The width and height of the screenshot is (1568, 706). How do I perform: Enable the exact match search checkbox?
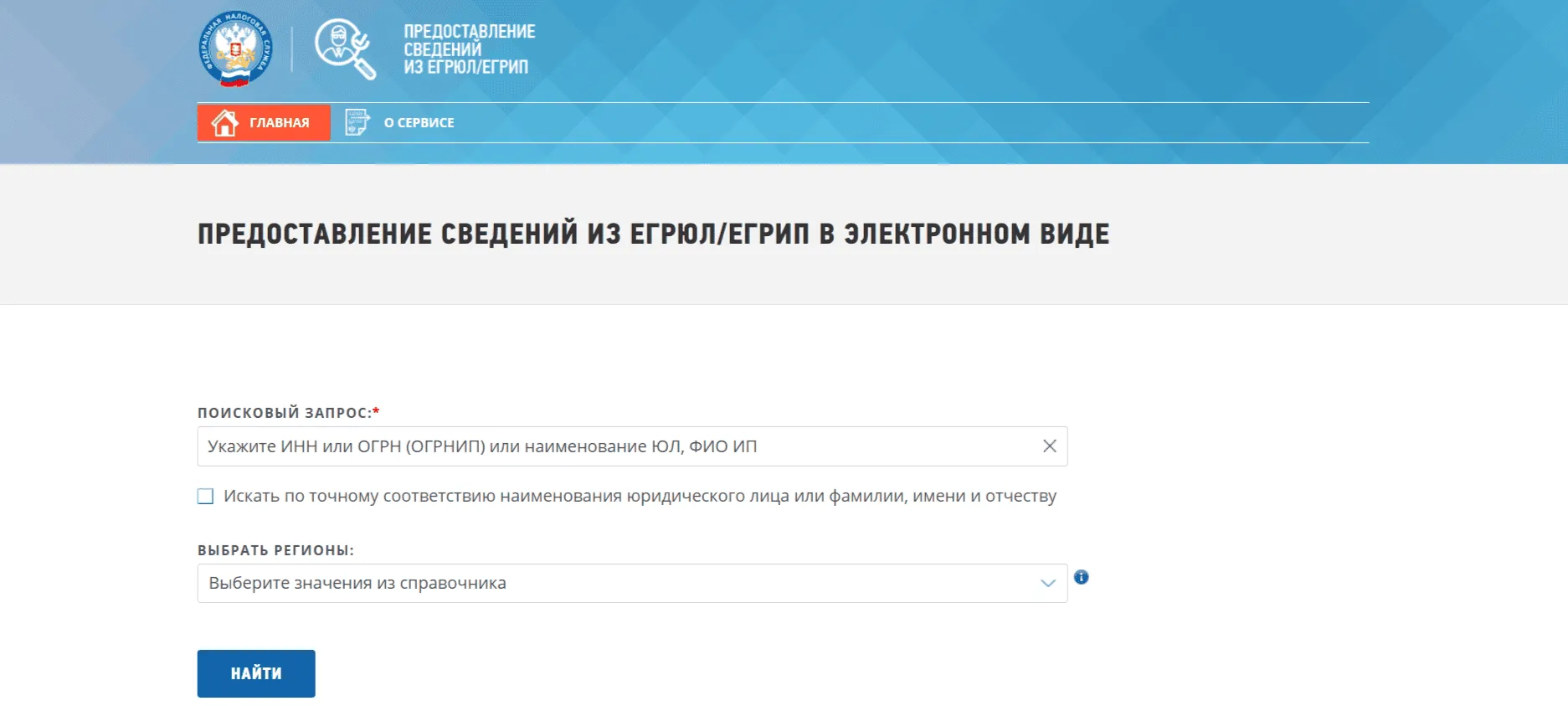point(205,496)
